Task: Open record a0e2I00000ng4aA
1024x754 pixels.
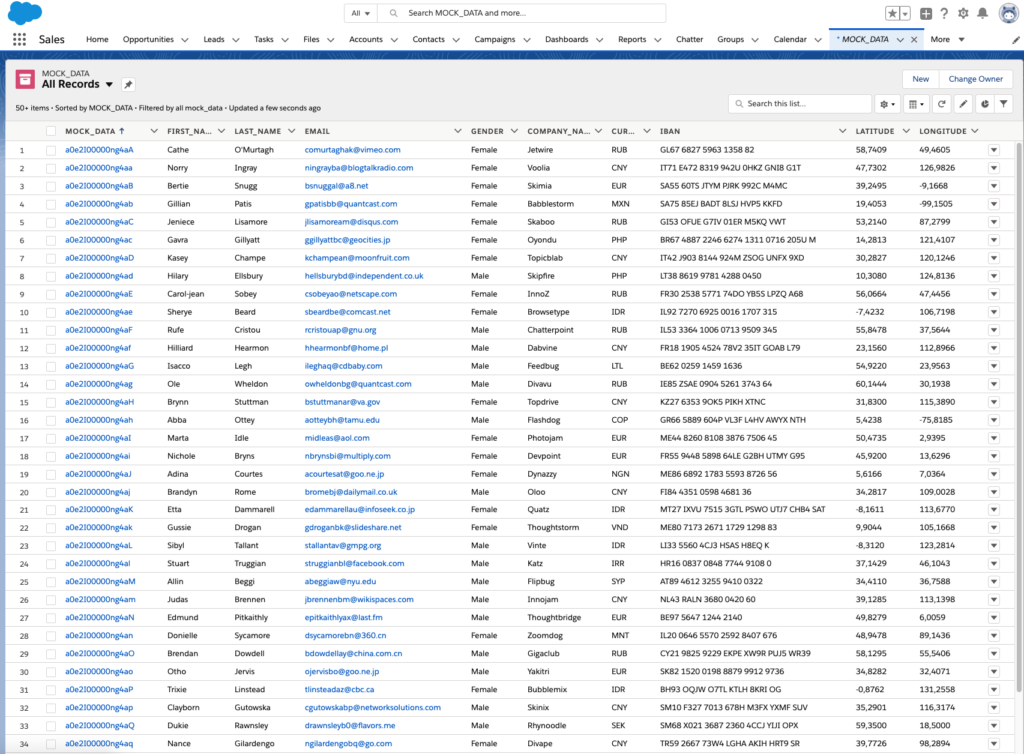Action: [x=99, y=150]
